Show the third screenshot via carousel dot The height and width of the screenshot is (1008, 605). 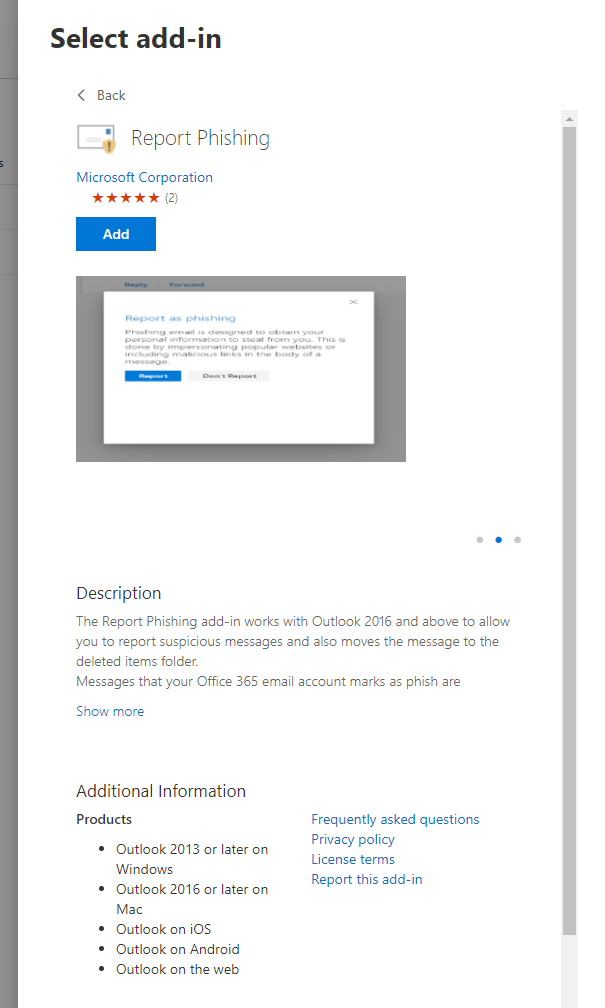(x=518, y=540)
